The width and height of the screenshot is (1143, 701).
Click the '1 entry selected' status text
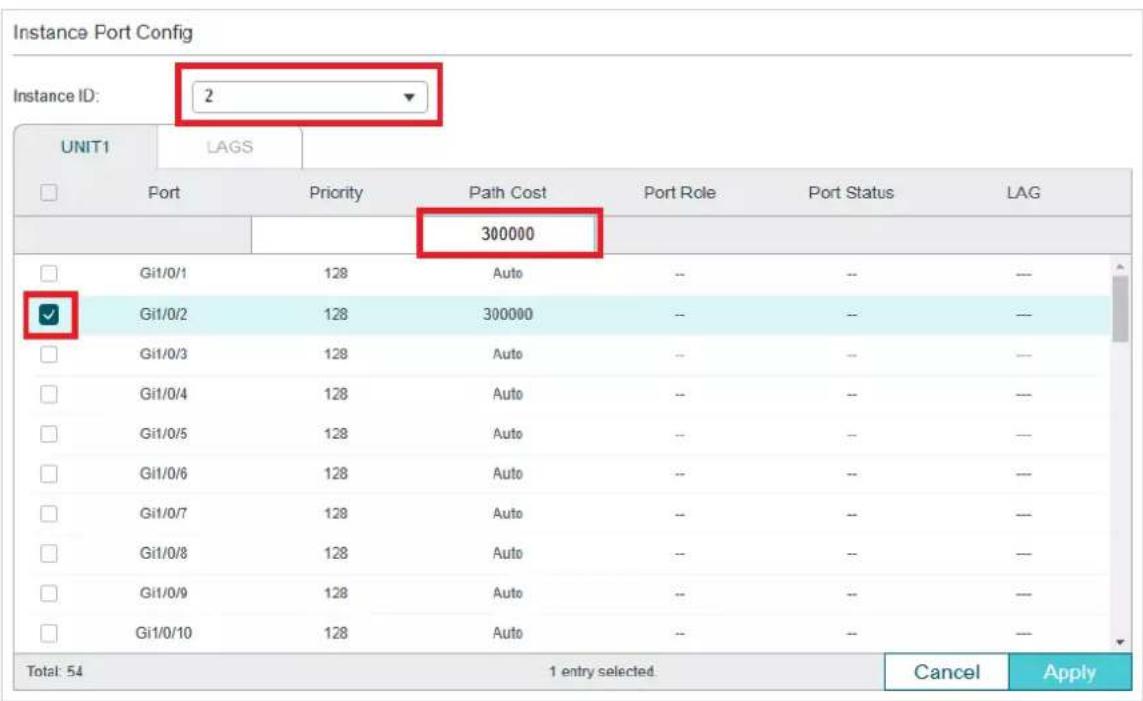pyautogui.click(x=602, y=671)
